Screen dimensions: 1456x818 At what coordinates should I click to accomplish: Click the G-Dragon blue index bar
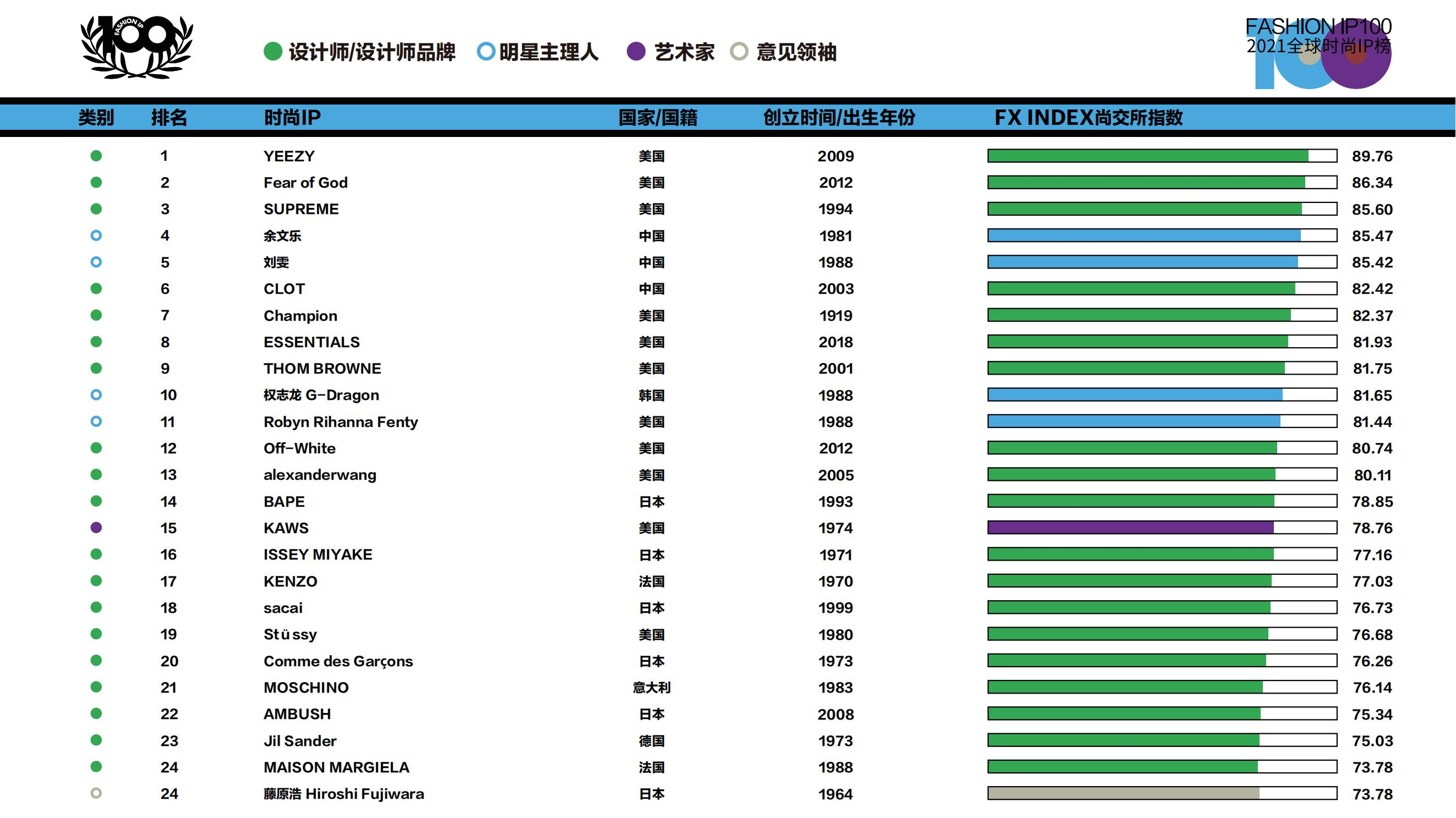pos(1135,395)
